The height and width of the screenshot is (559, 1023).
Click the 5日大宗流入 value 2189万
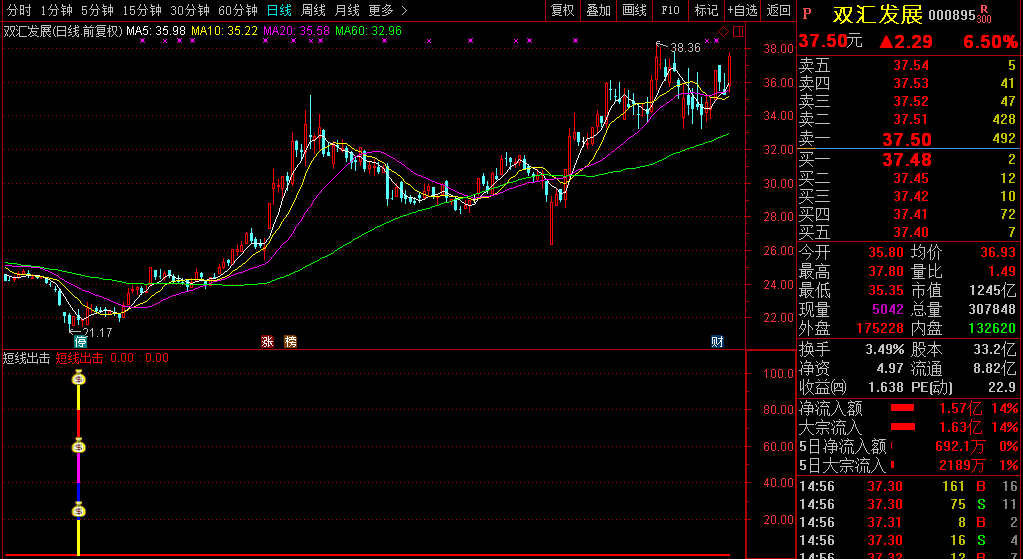point(962,466)
